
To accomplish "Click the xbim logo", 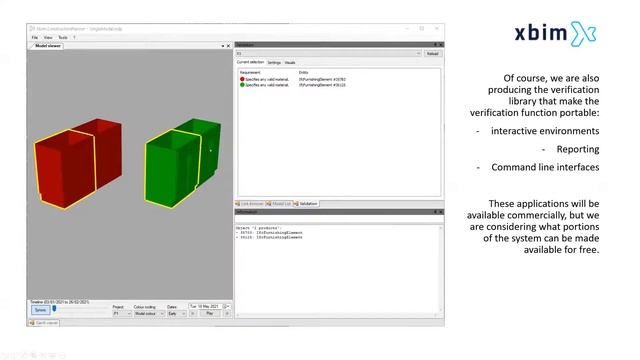I will pos(556,33).
